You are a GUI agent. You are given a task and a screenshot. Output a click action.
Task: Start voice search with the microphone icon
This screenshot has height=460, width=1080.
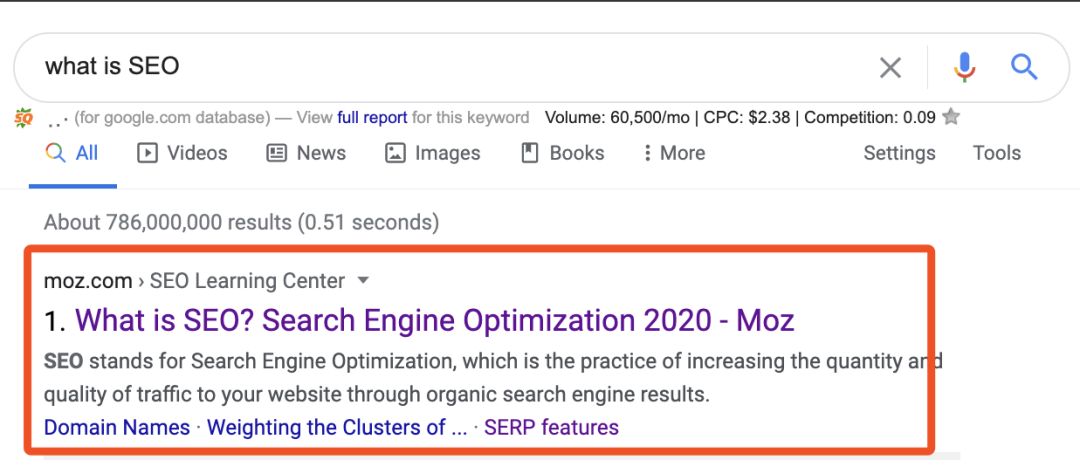(965, 67)
